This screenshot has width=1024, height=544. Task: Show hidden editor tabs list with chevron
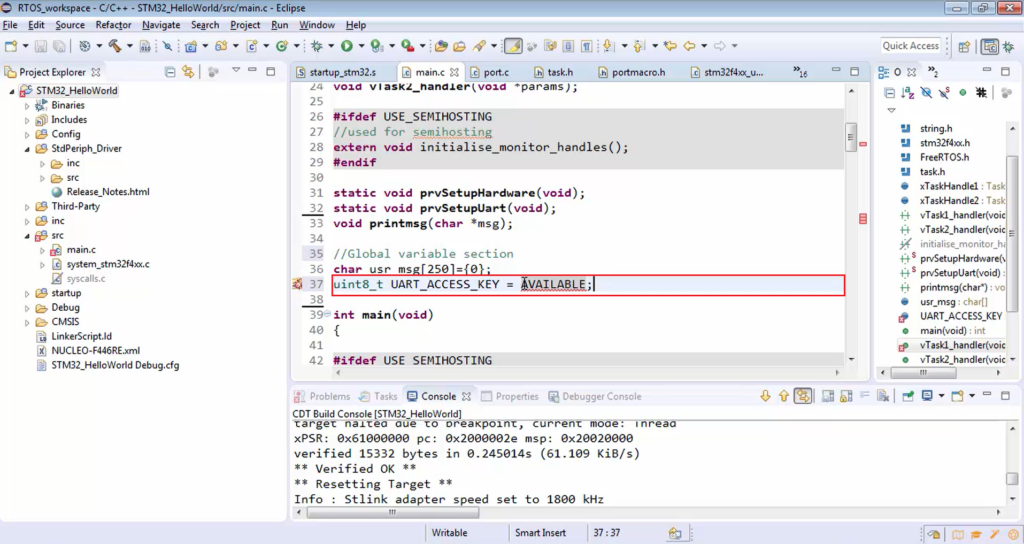799,72
